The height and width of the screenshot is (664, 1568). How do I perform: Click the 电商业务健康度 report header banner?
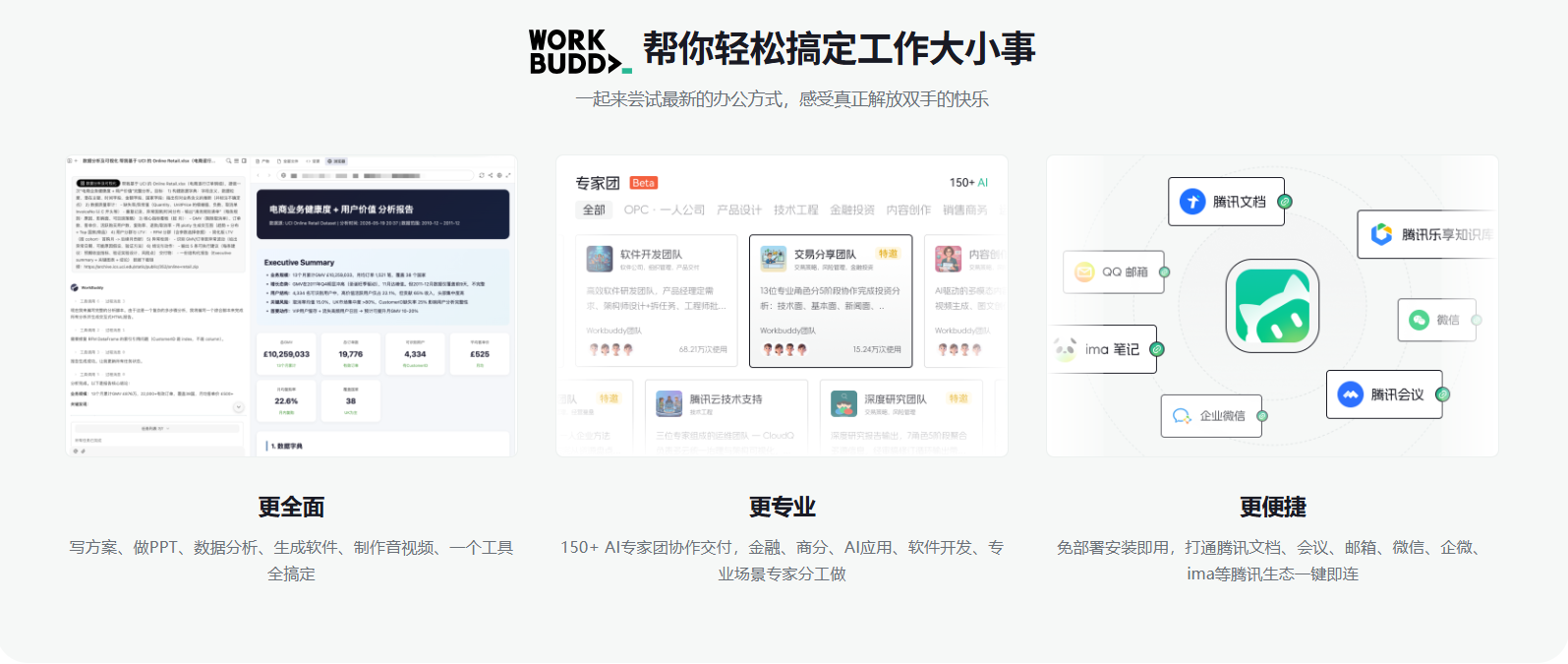click(x=383, y=214)
